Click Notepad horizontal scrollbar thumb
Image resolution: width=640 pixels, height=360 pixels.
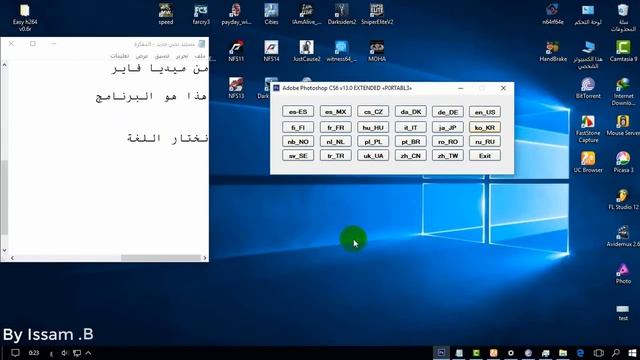click(x=161, y=258)
